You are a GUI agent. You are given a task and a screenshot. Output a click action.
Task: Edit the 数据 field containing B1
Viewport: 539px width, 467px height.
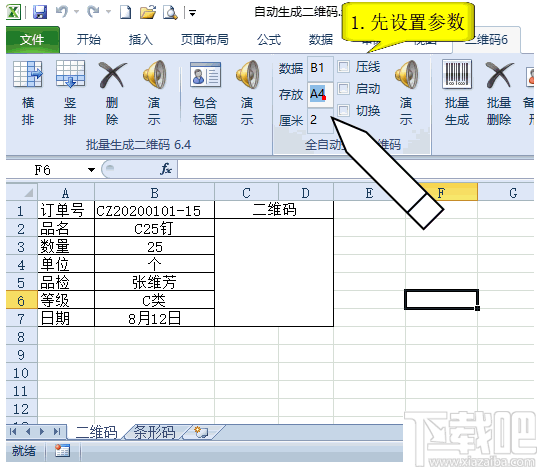point(320,68)
